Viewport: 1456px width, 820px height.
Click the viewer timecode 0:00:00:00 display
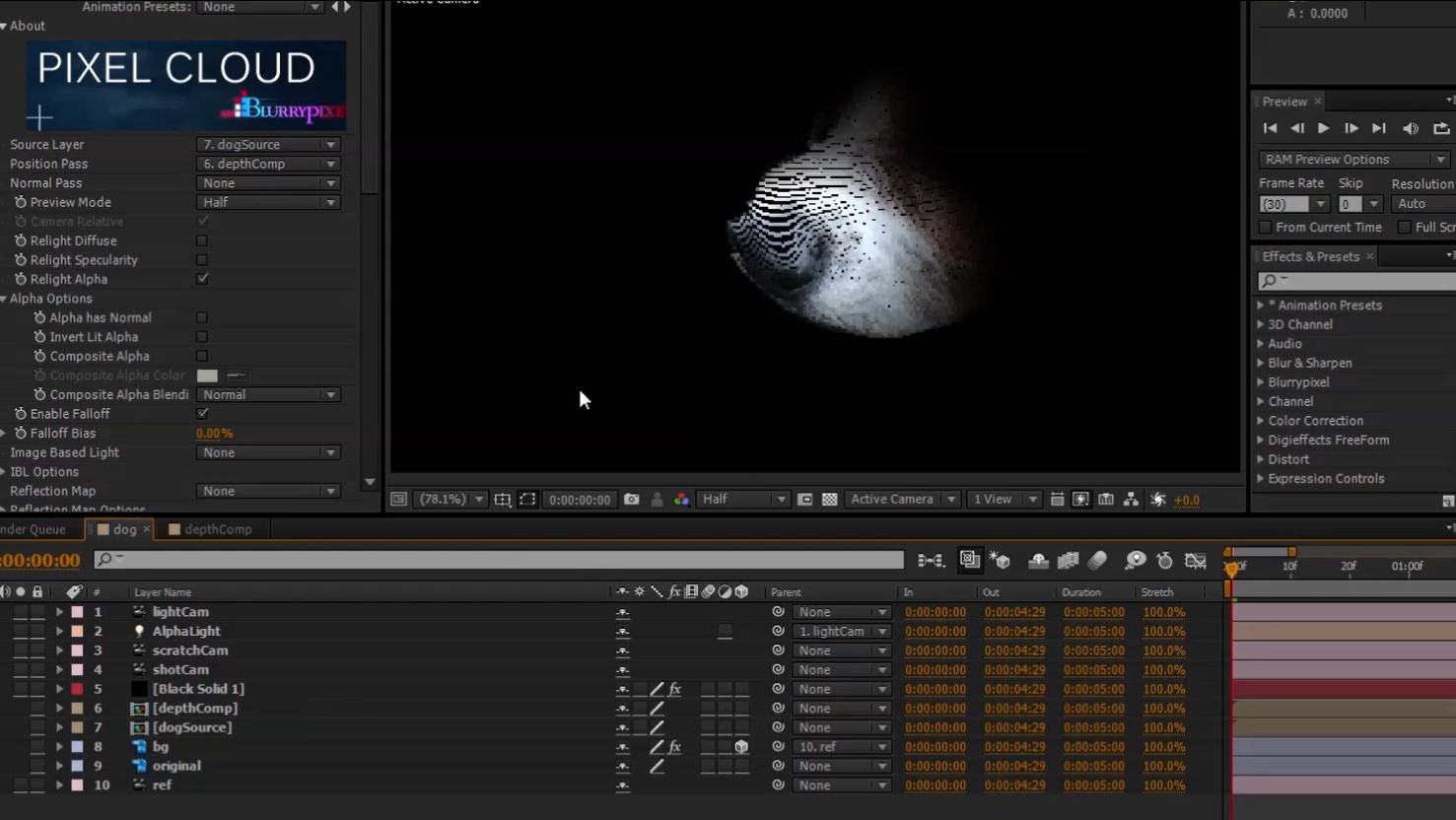[x=580, y=500]
